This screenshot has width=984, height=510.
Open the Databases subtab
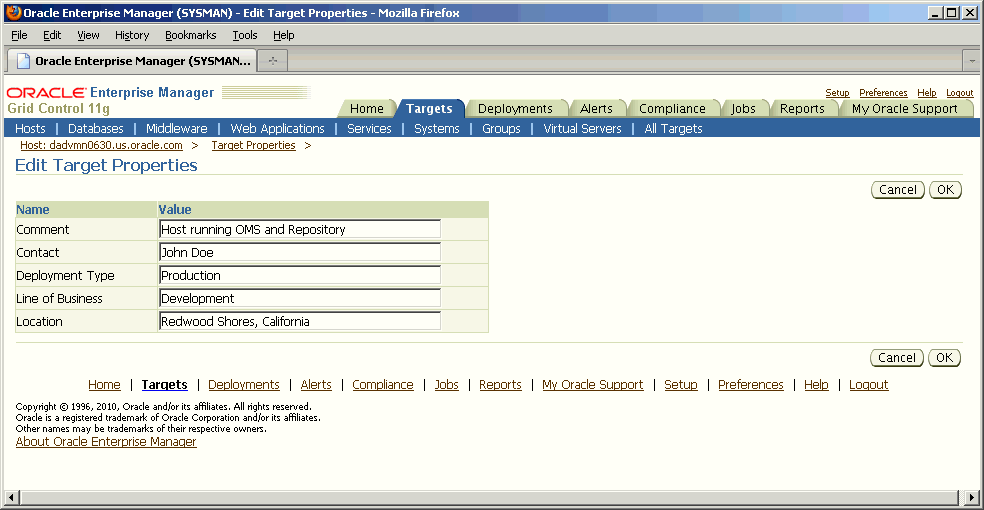[95, 129]
